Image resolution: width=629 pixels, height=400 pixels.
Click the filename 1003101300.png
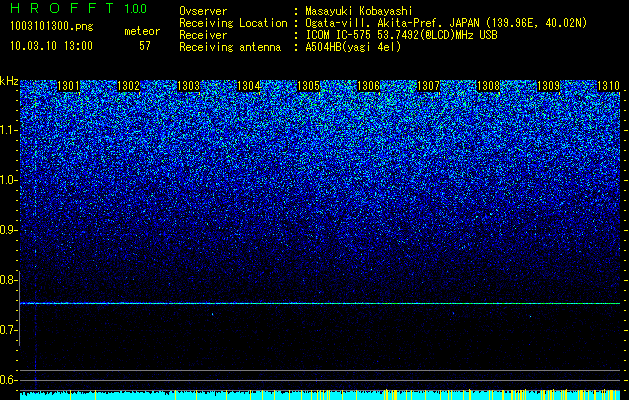pyautogui.click(x=52, y=27)
